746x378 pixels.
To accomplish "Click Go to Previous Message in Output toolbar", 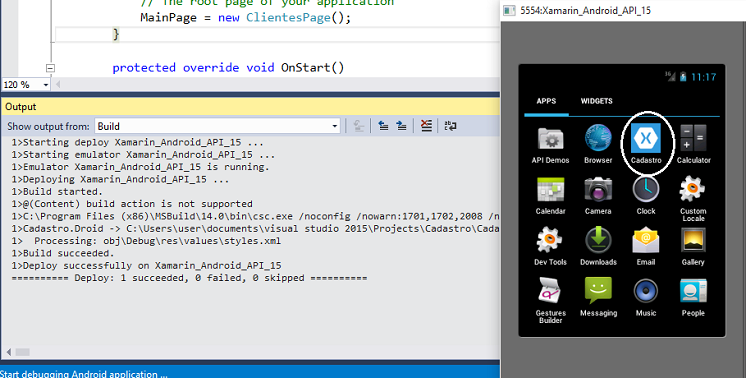I will coord(383,126).
